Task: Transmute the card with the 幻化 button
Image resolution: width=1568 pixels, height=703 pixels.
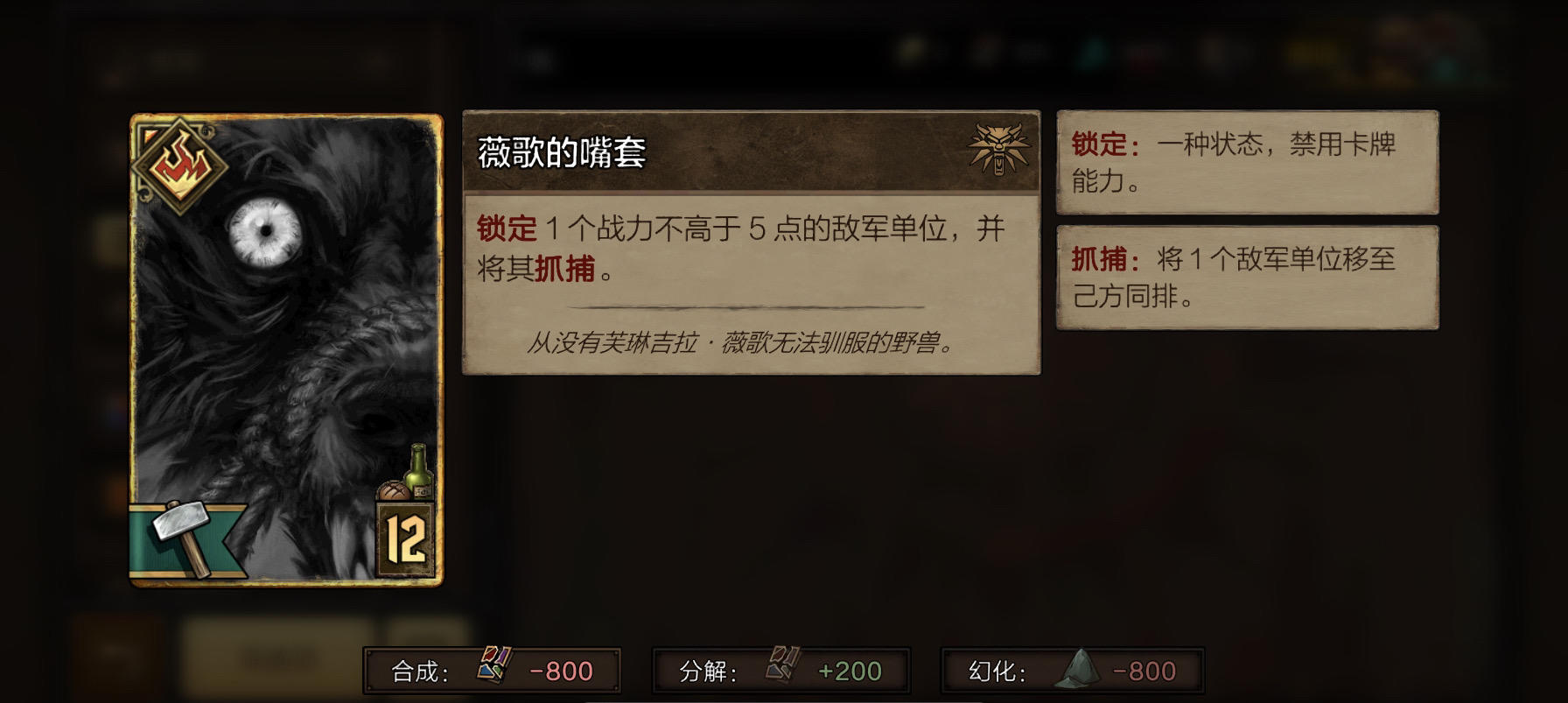Action: click(1072, 671)
